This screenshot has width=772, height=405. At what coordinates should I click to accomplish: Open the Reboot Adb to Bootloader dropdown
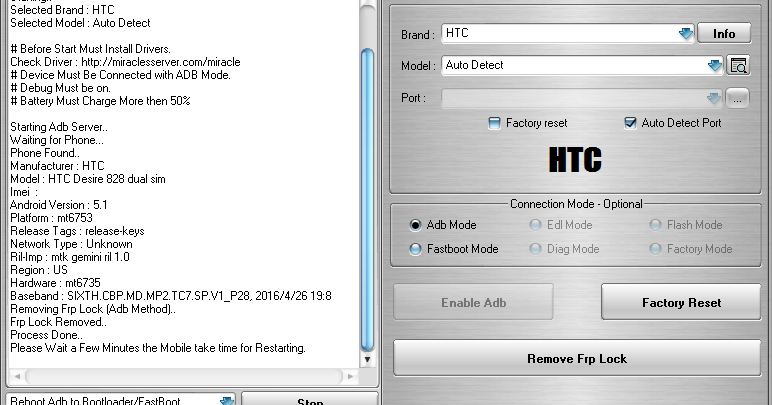click(x=227, y=400)
